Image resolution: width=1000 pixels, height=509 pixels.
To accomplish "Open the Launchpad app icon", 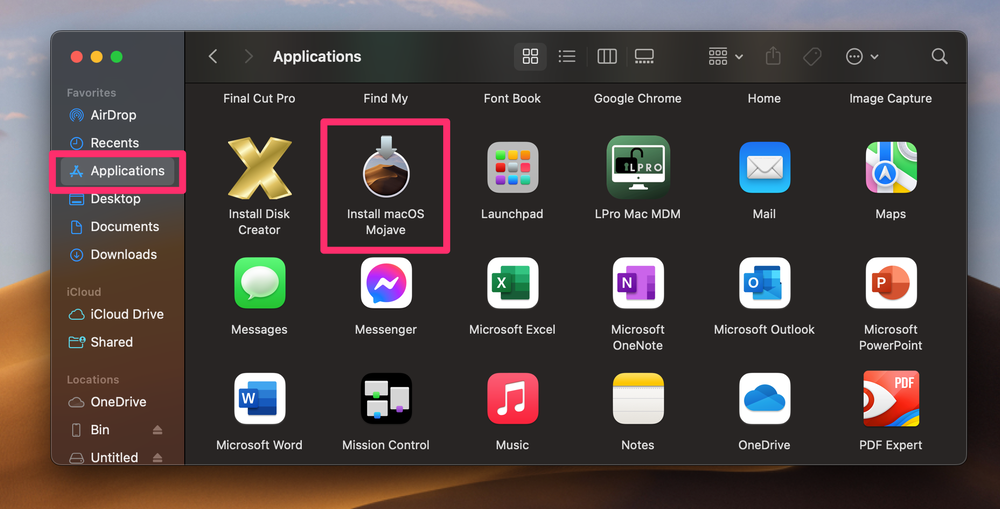I will pos(512,169).
